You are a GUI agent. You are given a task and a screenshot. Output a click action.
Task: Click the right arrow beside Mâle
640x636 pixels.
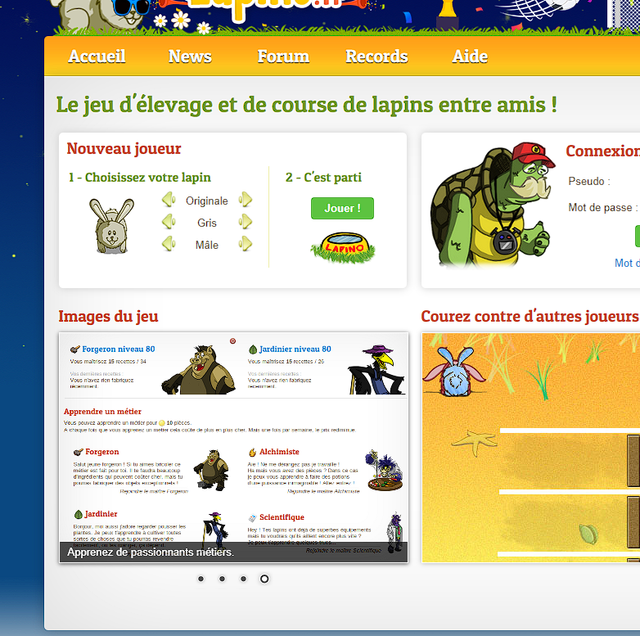click(245, 244)
